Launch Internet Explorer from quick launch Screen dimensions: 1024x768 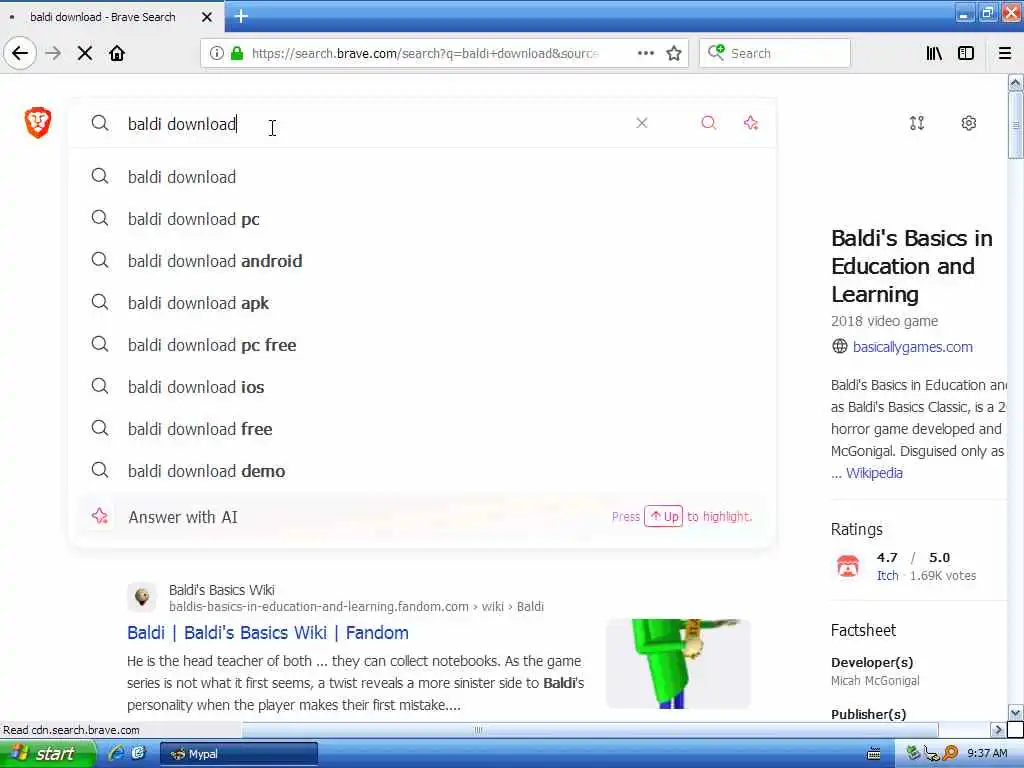click(116, 753)
